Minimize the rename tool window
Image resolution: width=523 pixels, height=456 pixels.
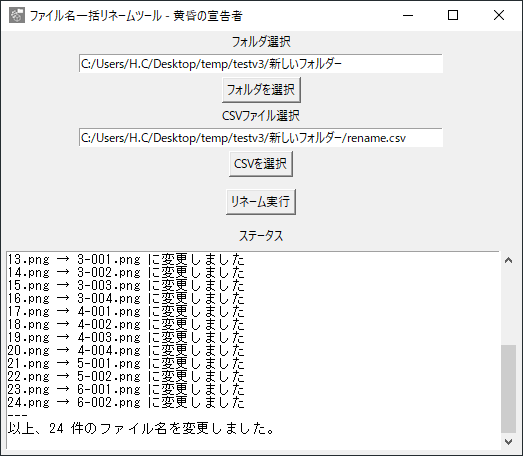point(408,15)
